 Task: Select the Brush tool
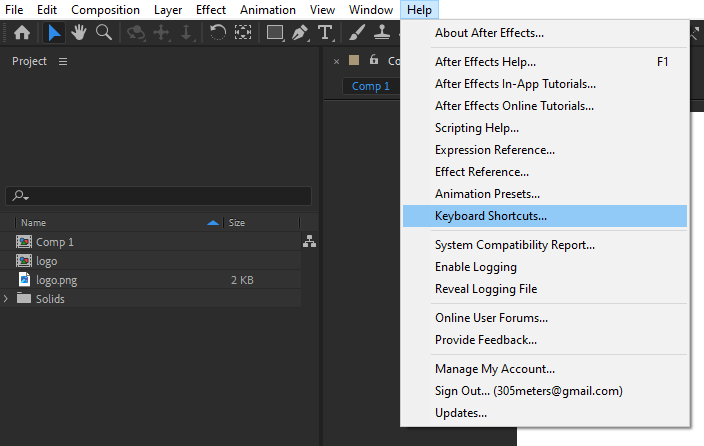[357, 33]
